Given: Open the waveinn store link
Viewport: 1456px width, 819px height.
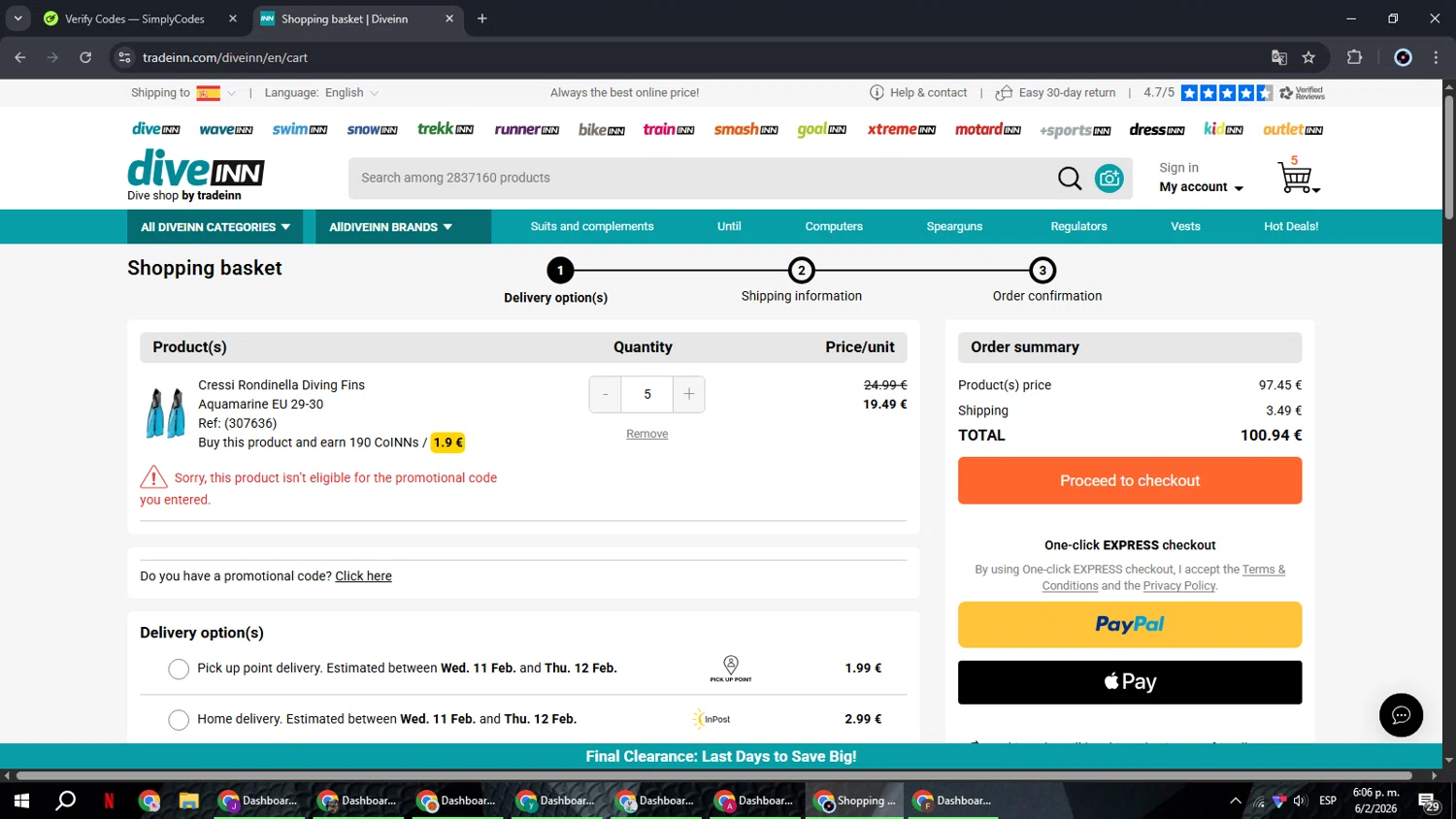Looking at the screenshot, I should click(226, 129).
